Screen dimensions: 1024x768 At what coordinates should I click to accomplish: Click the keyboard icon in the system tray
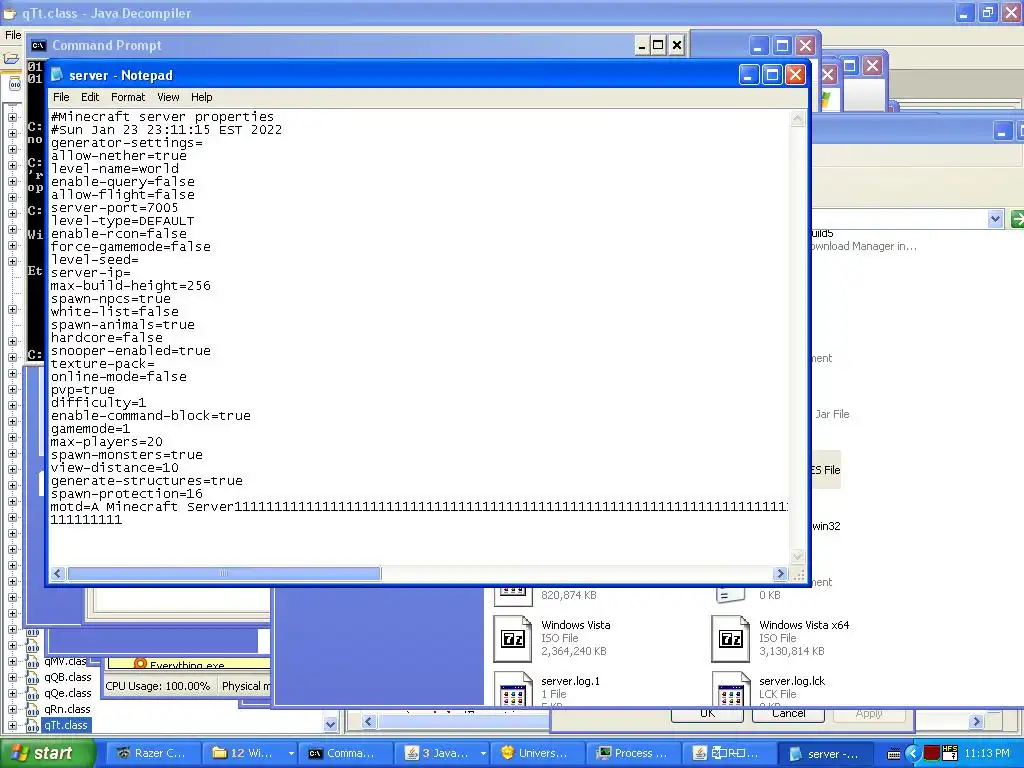pyautogui.click(x=894, y=754)
